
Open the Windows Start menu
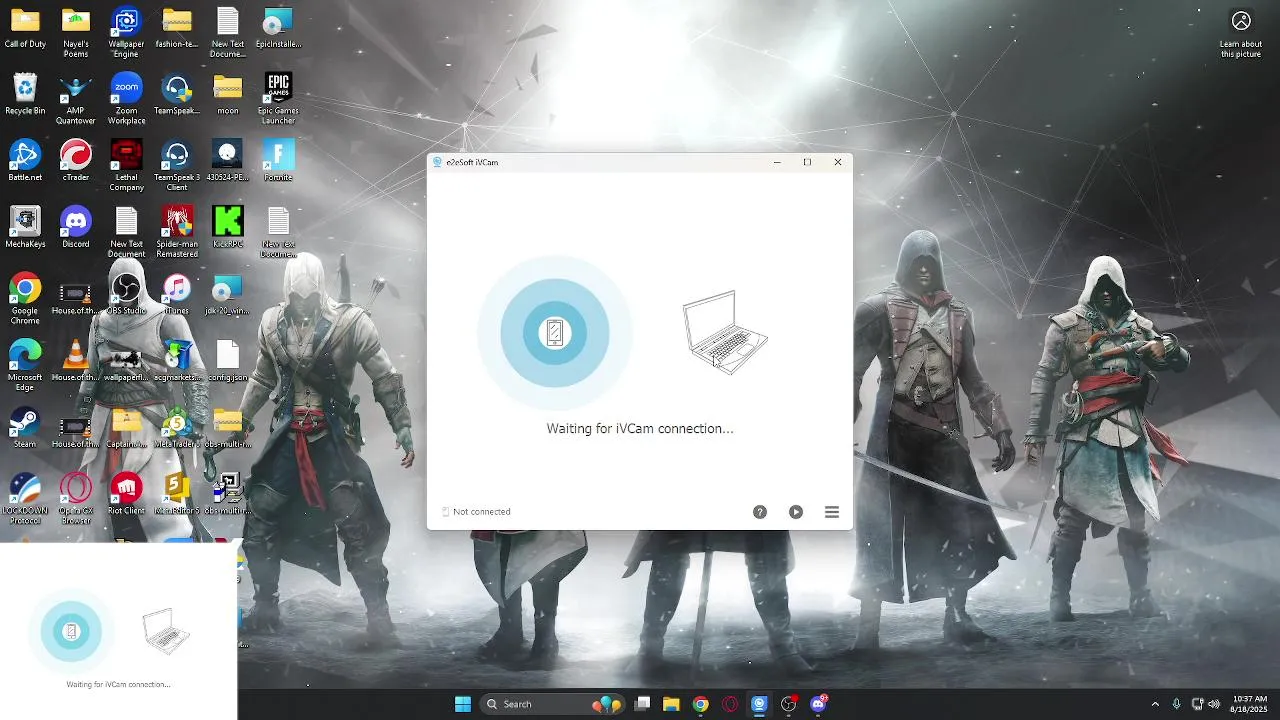463,704
